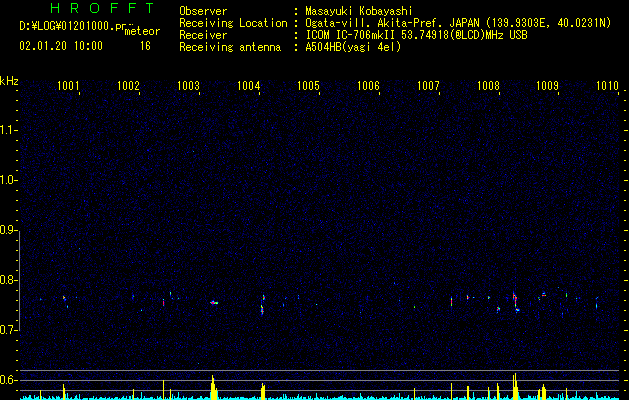Click the 1009 time marker

click(x=547, y=86)
